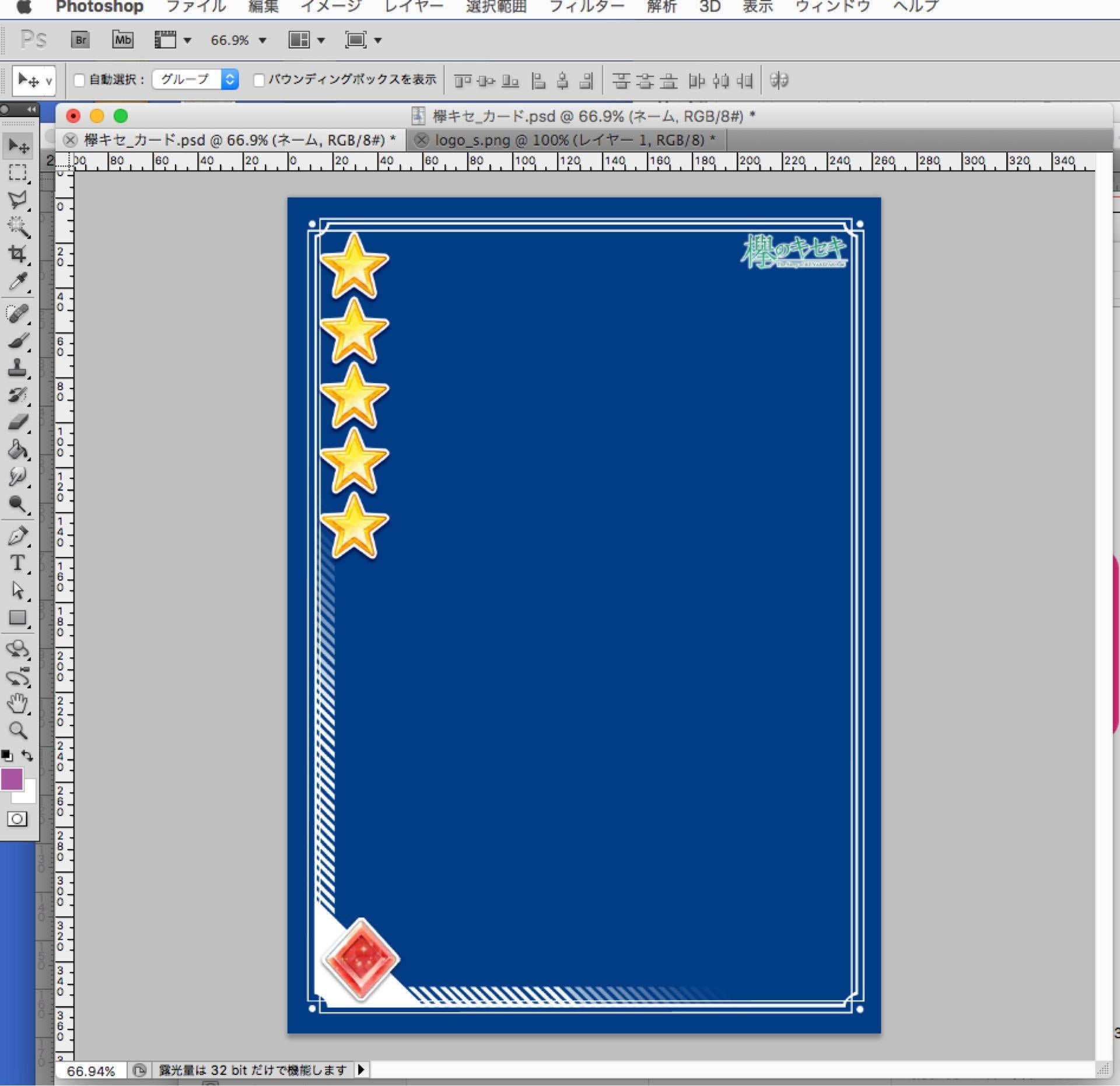Viewport: 1120px width, 1086px height.
Task: Expand the collapsed toolbox panel arrows
Action: (31, 109)
